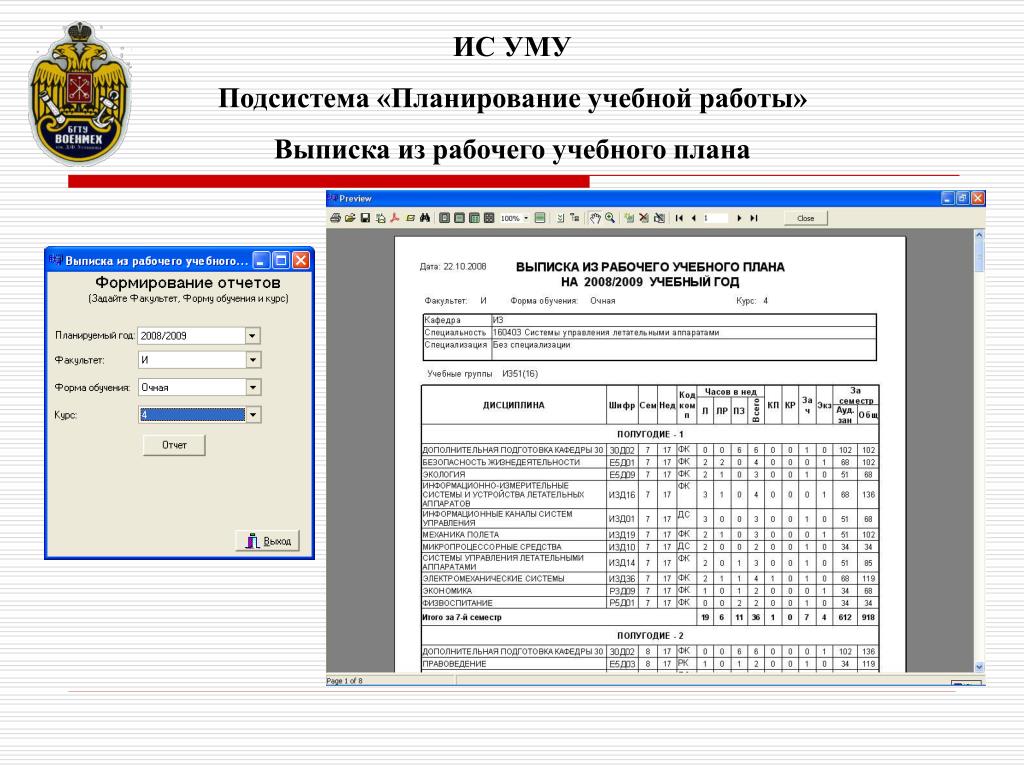Click the ПРАВОВЕДЕНИЕ discipline text
The height and width of the screenshot is (768, 1024).
coord(455,664)
